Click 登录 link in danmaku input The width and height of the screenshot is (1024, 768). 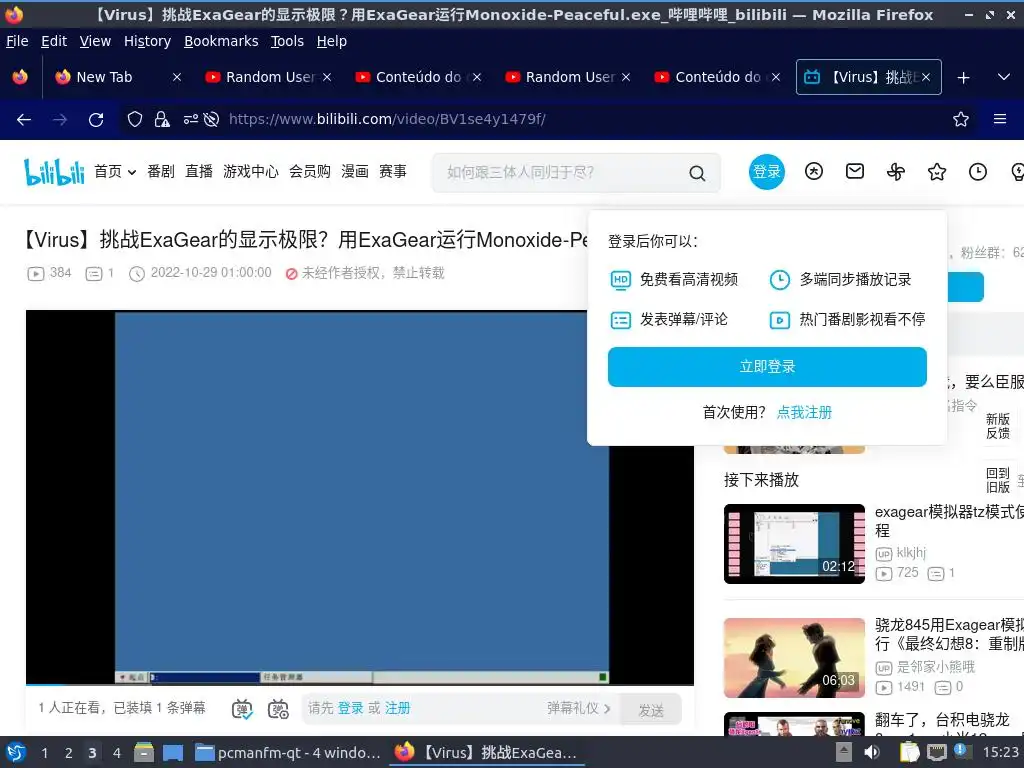(x=350, y=708)
